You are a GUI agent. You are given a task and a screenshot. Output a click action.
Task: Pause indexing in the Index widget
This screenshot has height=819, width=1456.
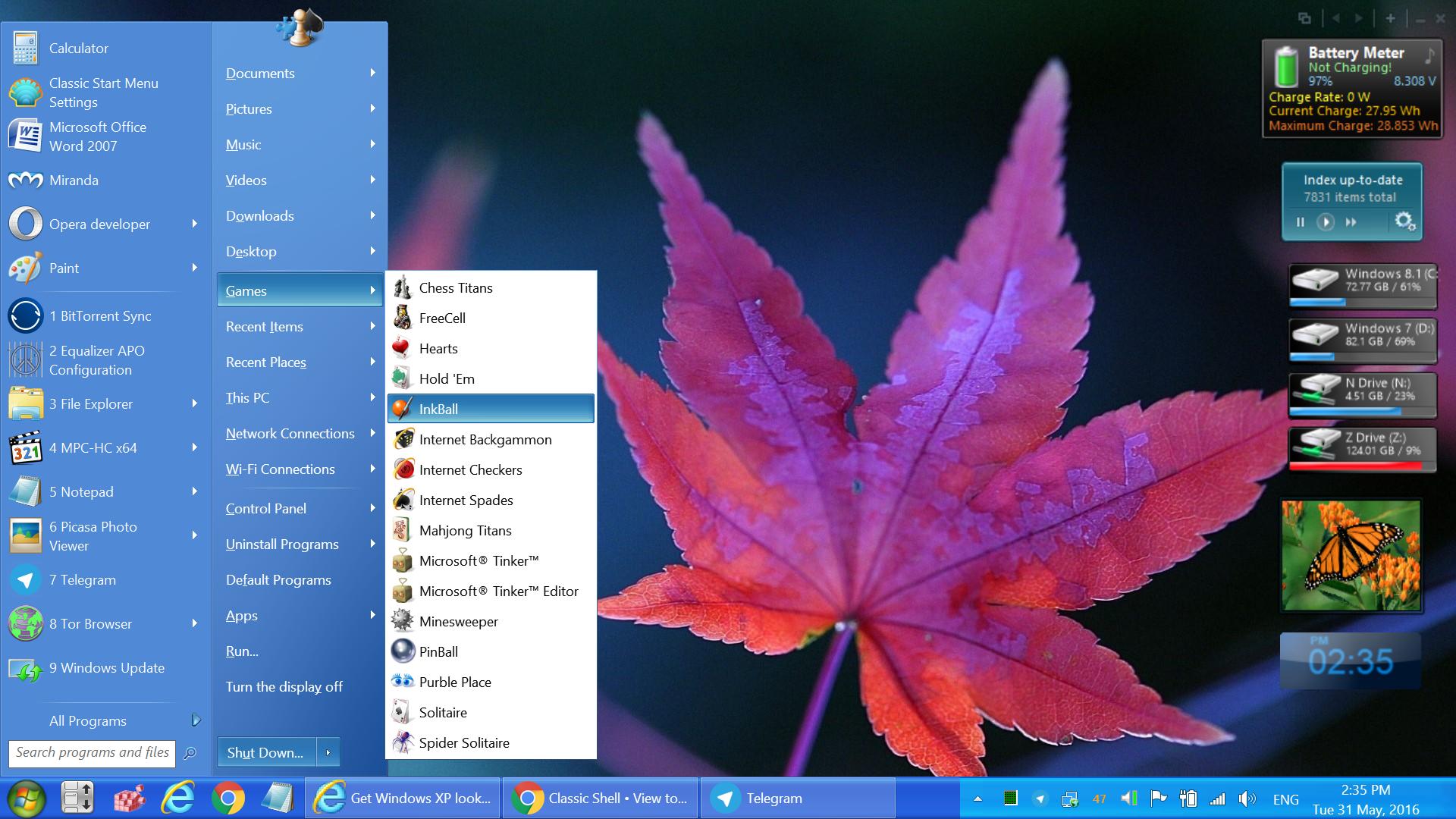pyautogui.click(x=1301, y=222)
